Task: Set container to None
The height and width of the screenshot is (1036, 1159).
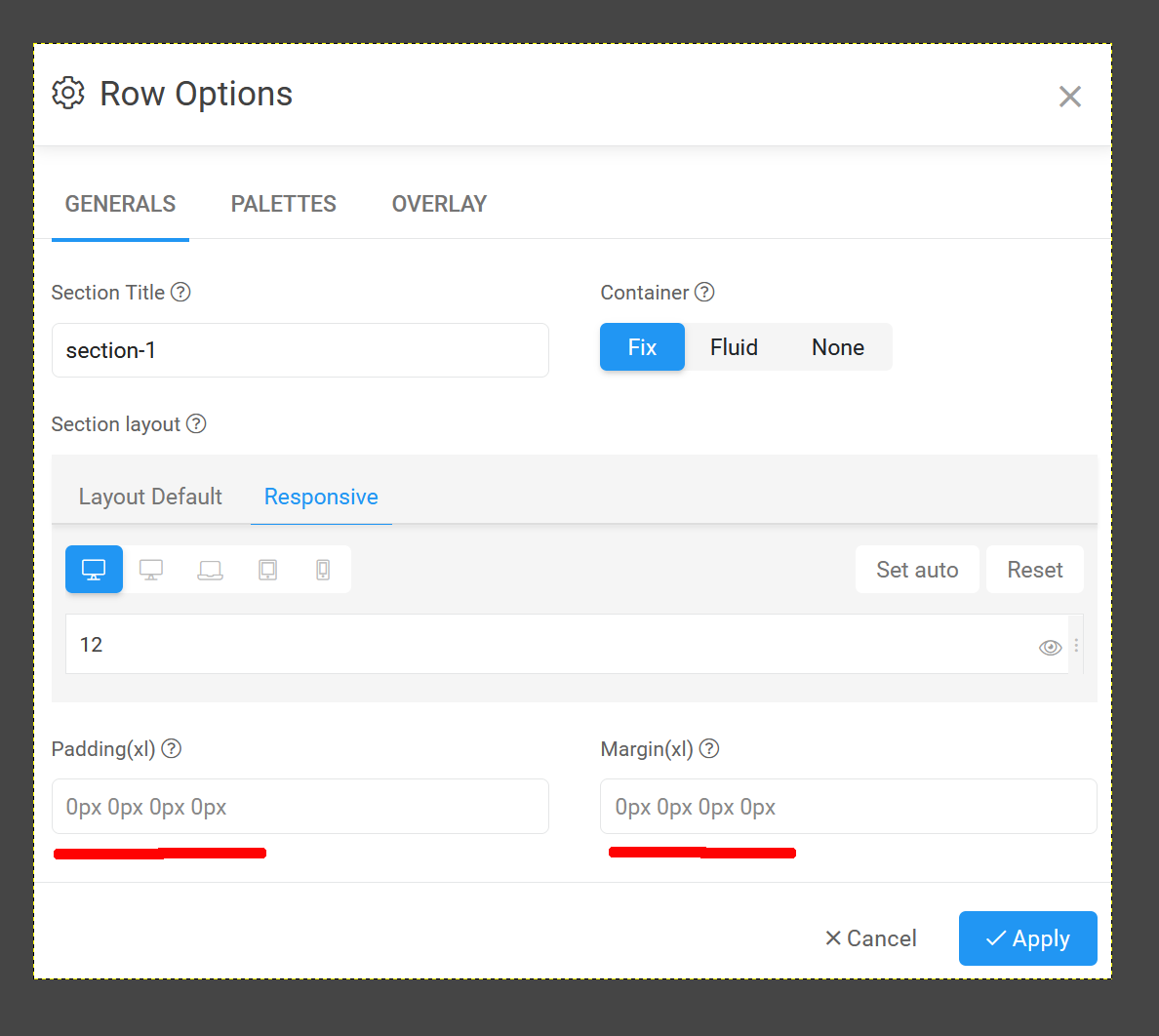Action: (837, 347)
